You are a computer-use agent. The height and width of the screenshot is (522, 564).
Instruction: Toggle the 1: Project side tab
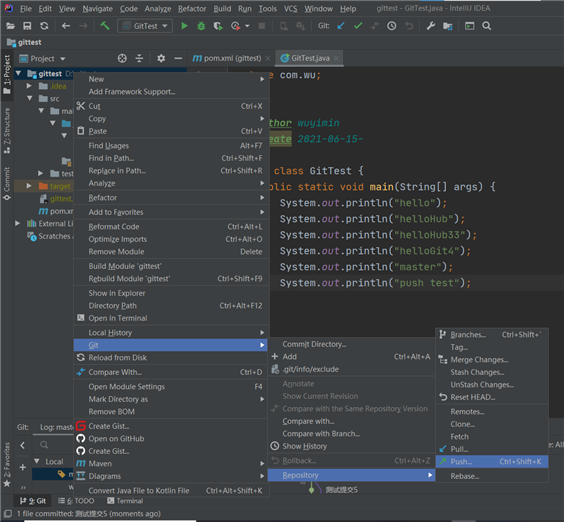7,74
